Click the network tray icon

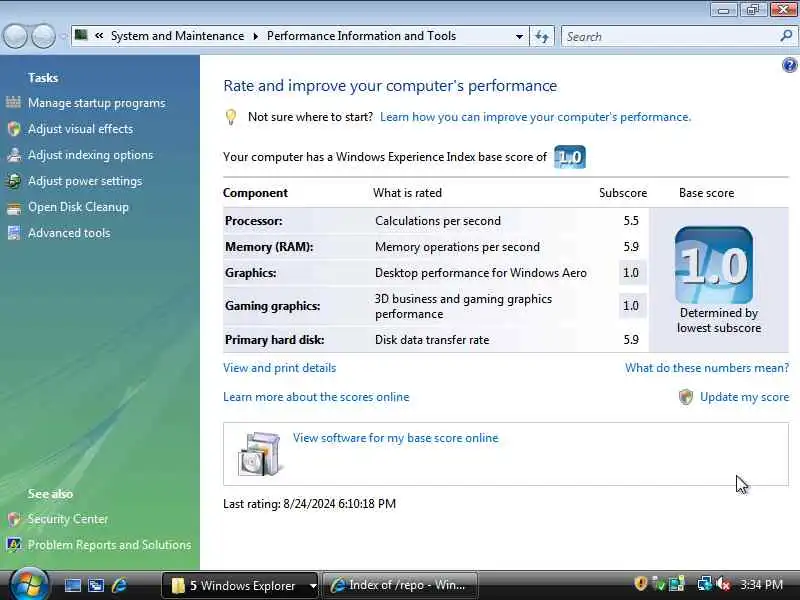(x=705, y=584)
